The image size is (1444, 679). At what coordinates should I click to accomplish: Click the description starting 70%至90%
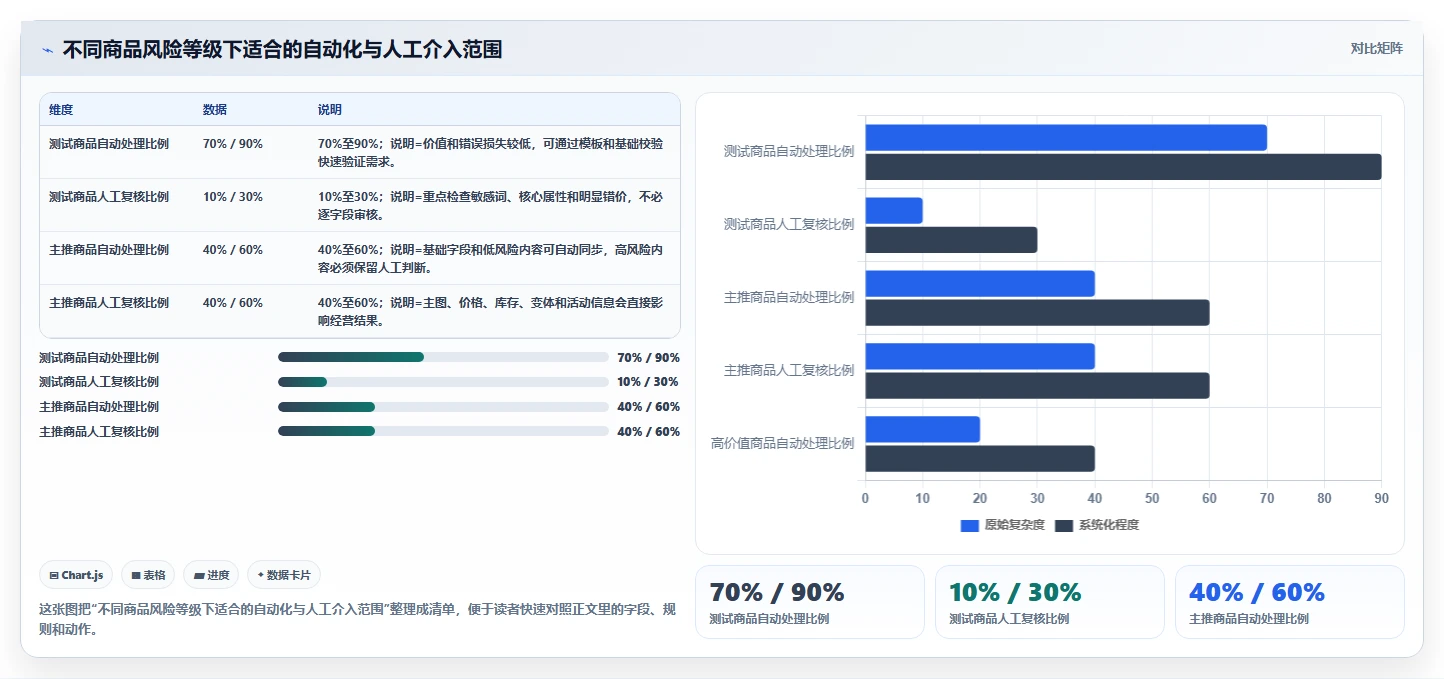coord(491,152)
